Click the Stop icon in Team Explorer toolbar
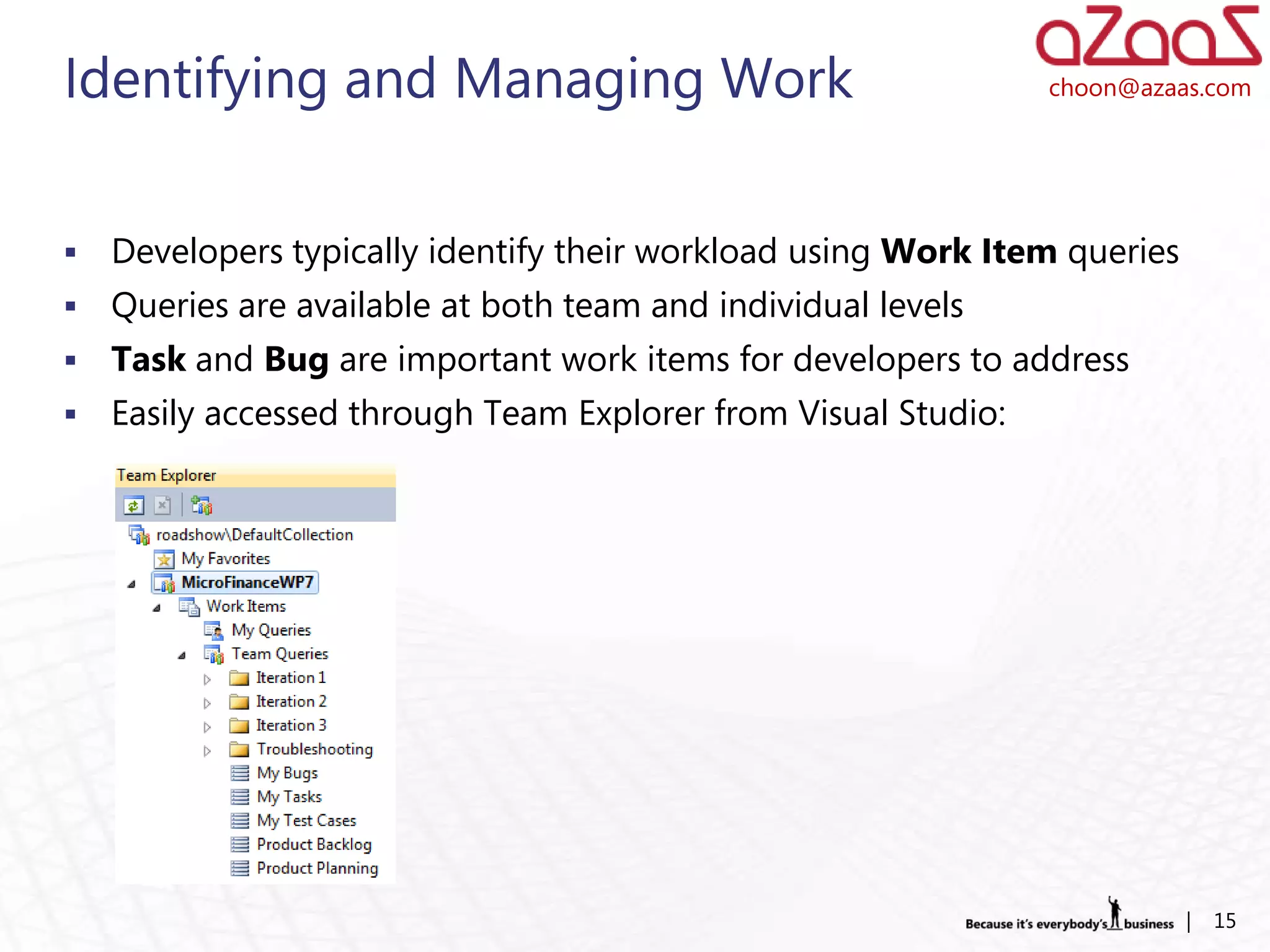 (162, 506)
